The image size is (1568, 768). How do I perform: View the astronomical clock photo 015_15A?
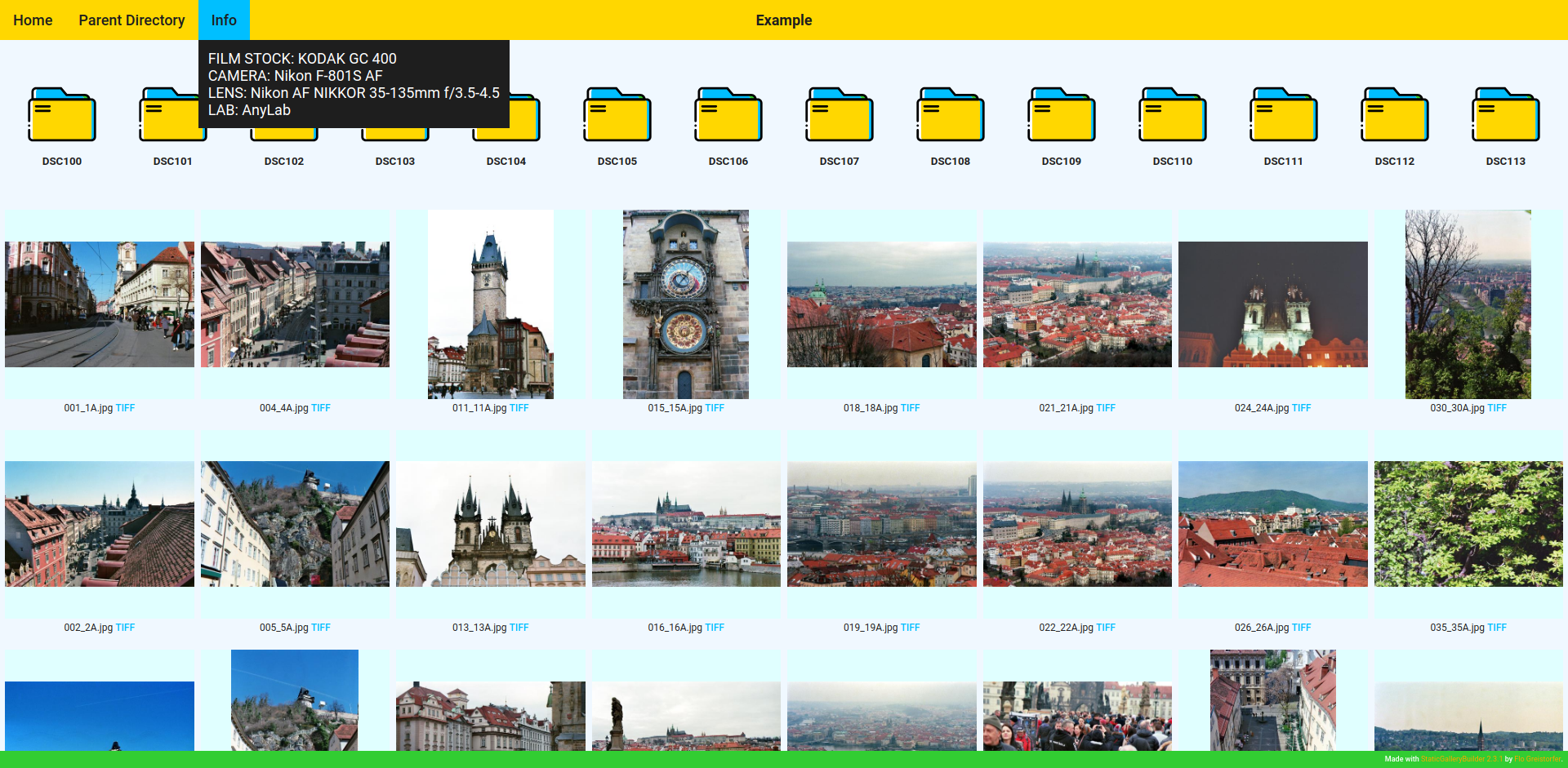(x=686, y=304)
